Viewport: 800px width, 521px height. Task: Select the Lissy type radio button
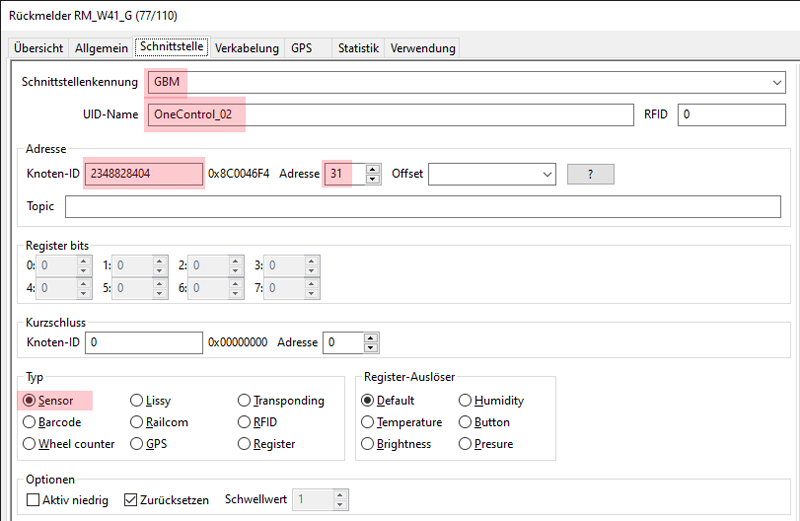137,400
